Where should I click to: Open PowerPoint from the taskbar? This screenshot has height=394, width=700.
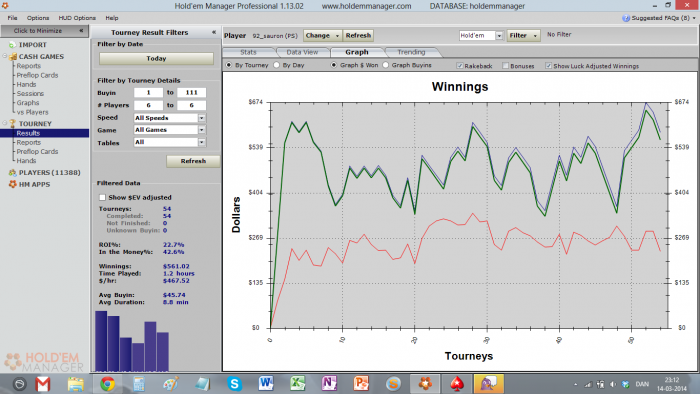click(361, 384)
